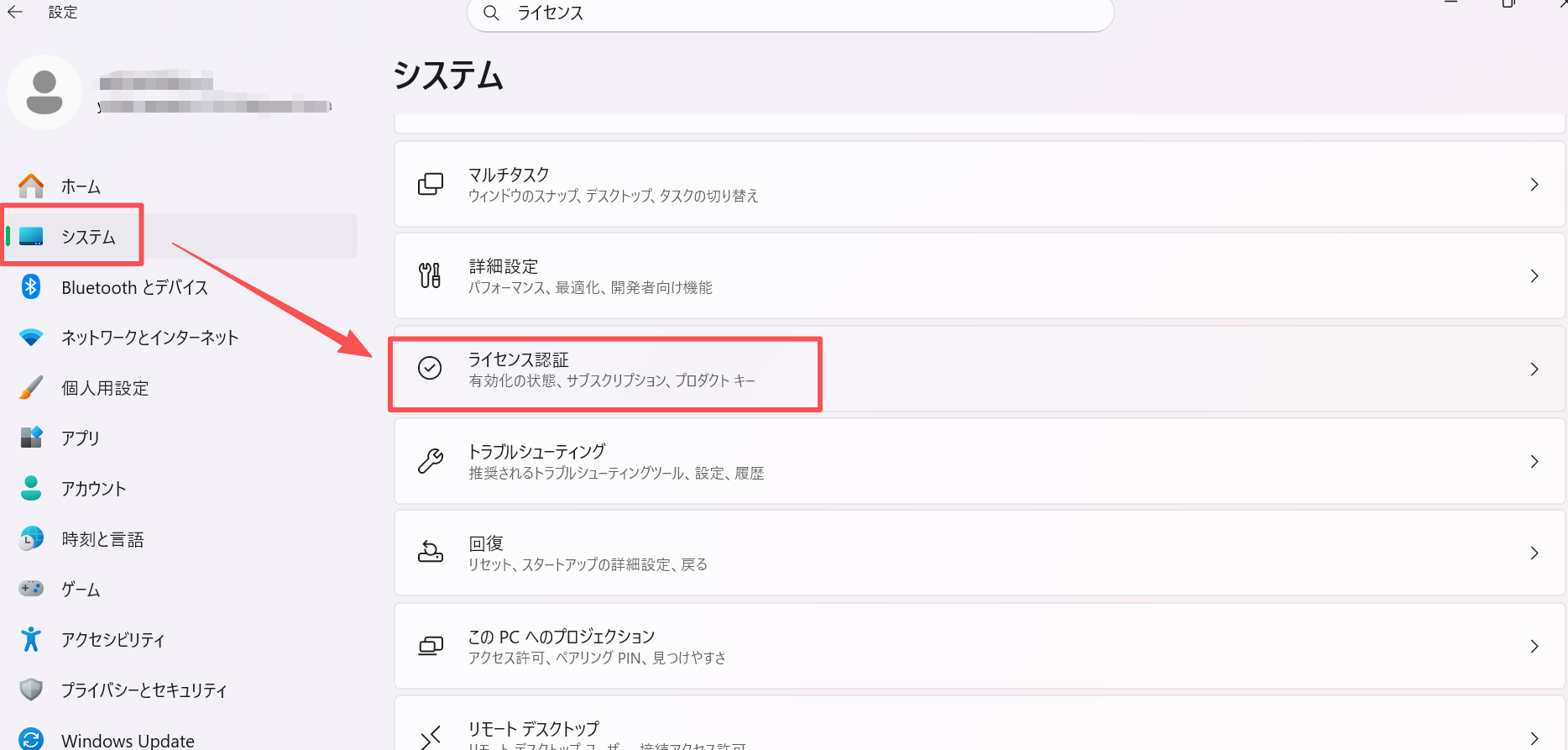Click the トラブルシューティング wrench icon
Image resolution: width=1568 pixels, height=750 pixels.
coord(431,461)
